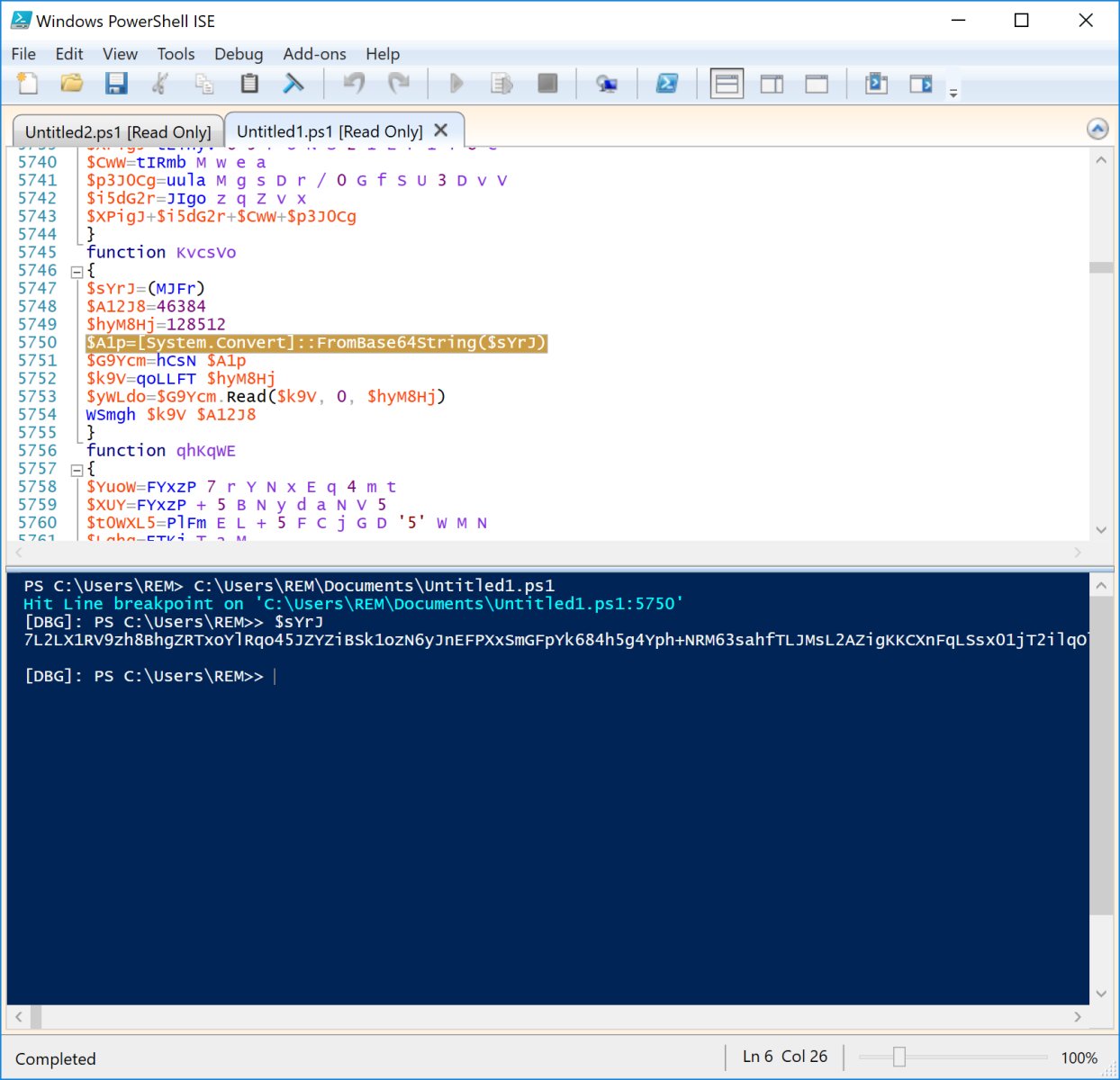Image resolution: width=1120 pixels, height=1080 pixels.
Task: Open the Debug menu
Action: pyautogui.click(x=238, y=54)
